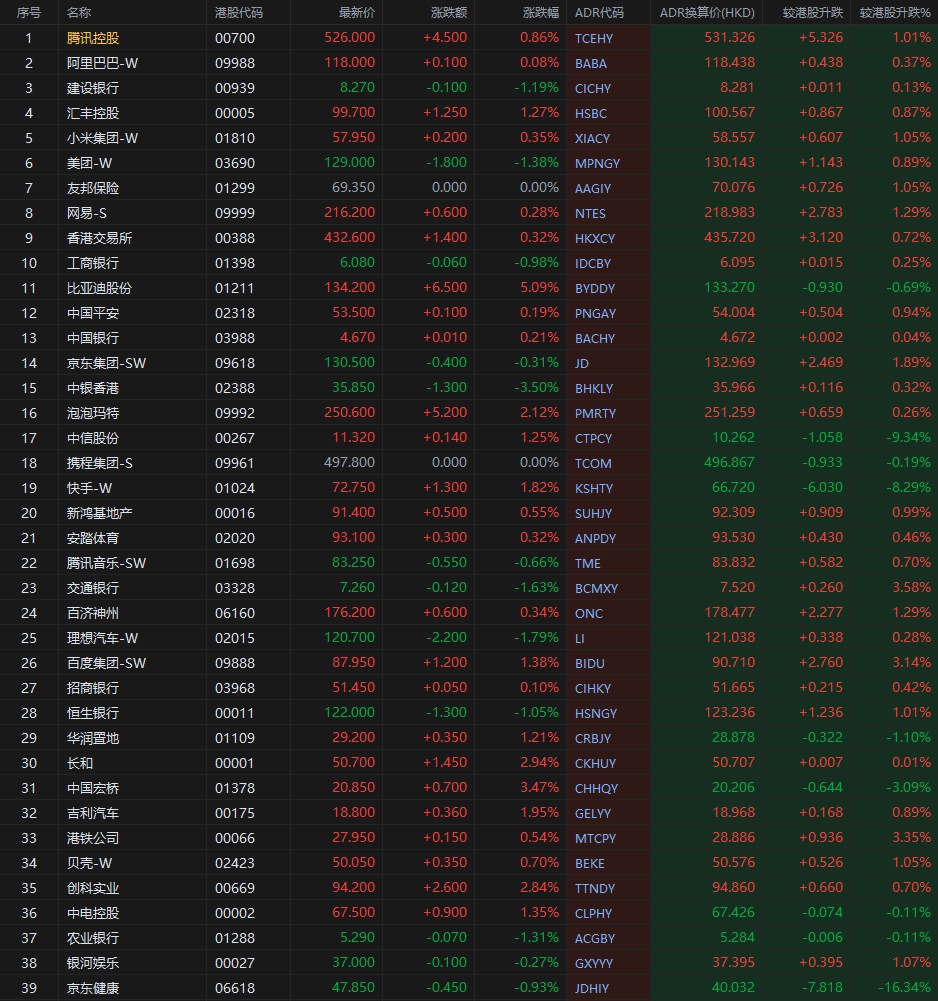Click ADR price 58.557
The width and height of the screenshot is (938, 1001).
click(733, 137)
